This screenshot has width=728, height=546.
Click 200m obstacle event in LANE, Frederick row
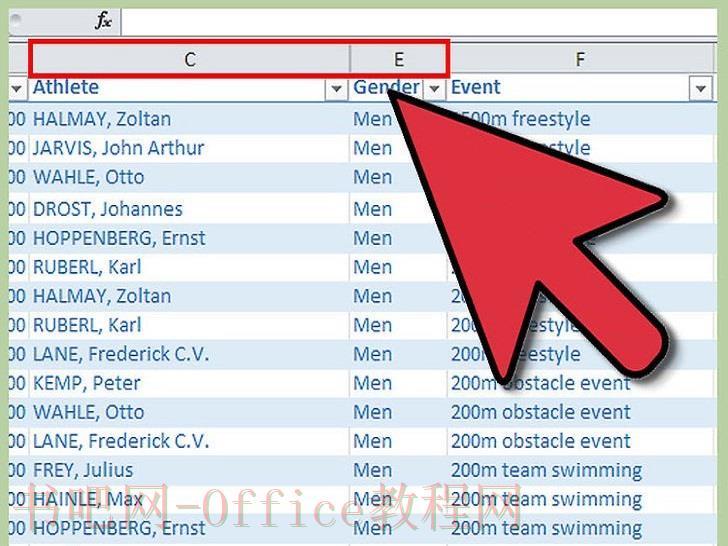[x=541, y=441]
